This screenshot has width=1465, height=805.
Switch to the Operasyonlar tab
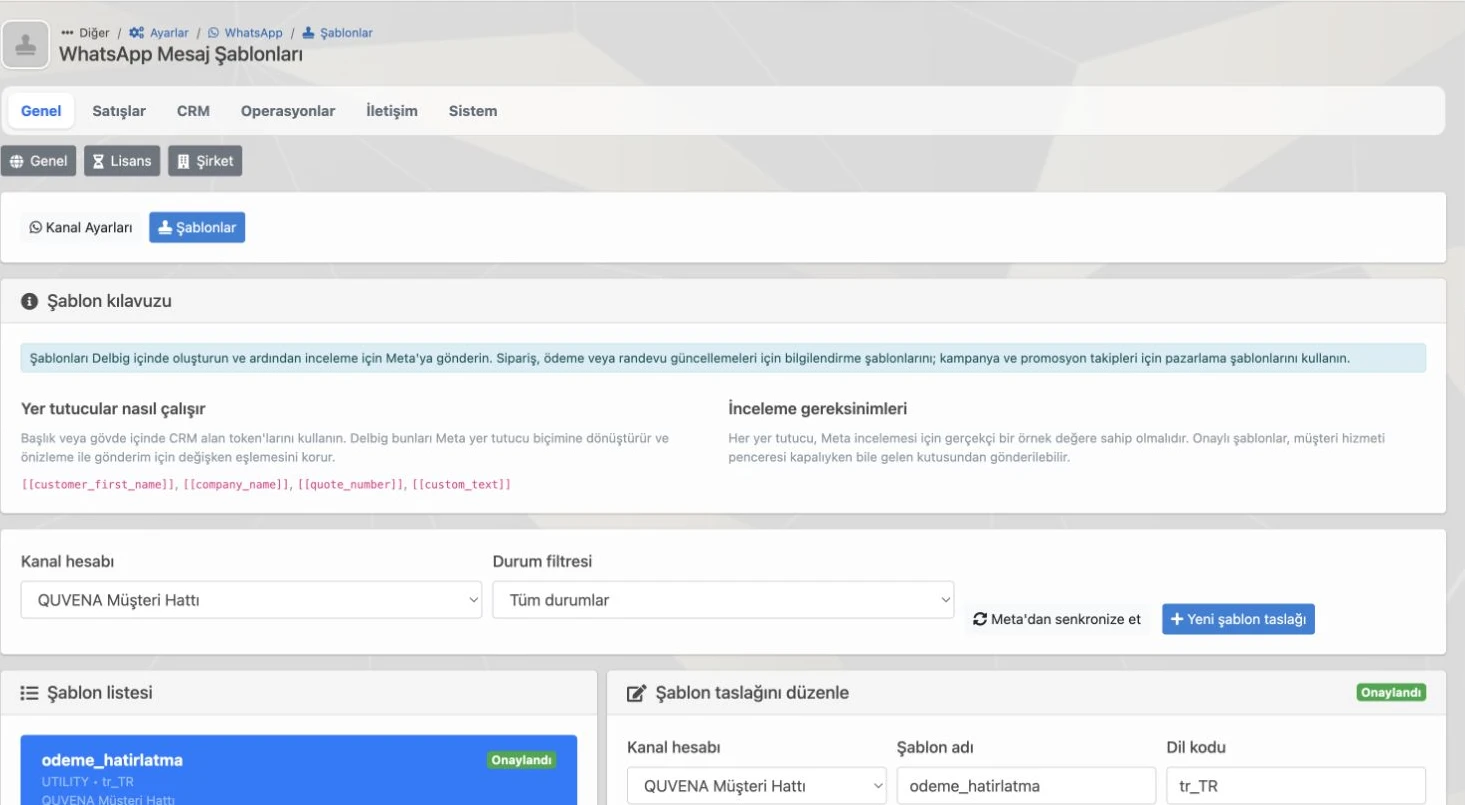[x=288, y=111]
